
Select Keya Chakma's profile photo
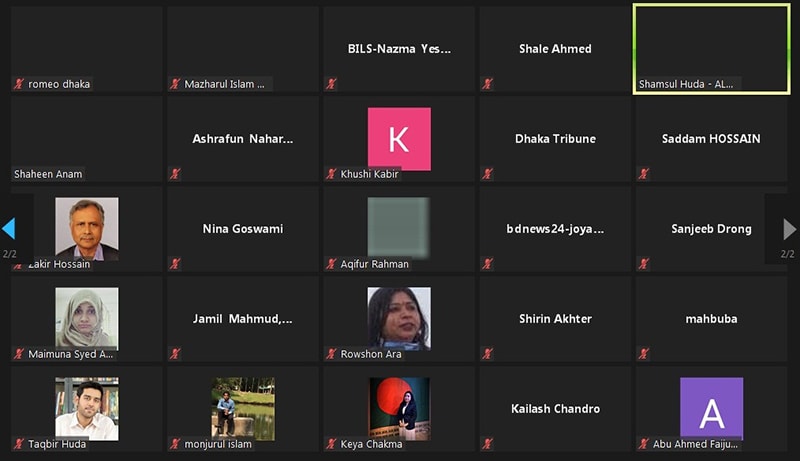click(x=399, y=408)
